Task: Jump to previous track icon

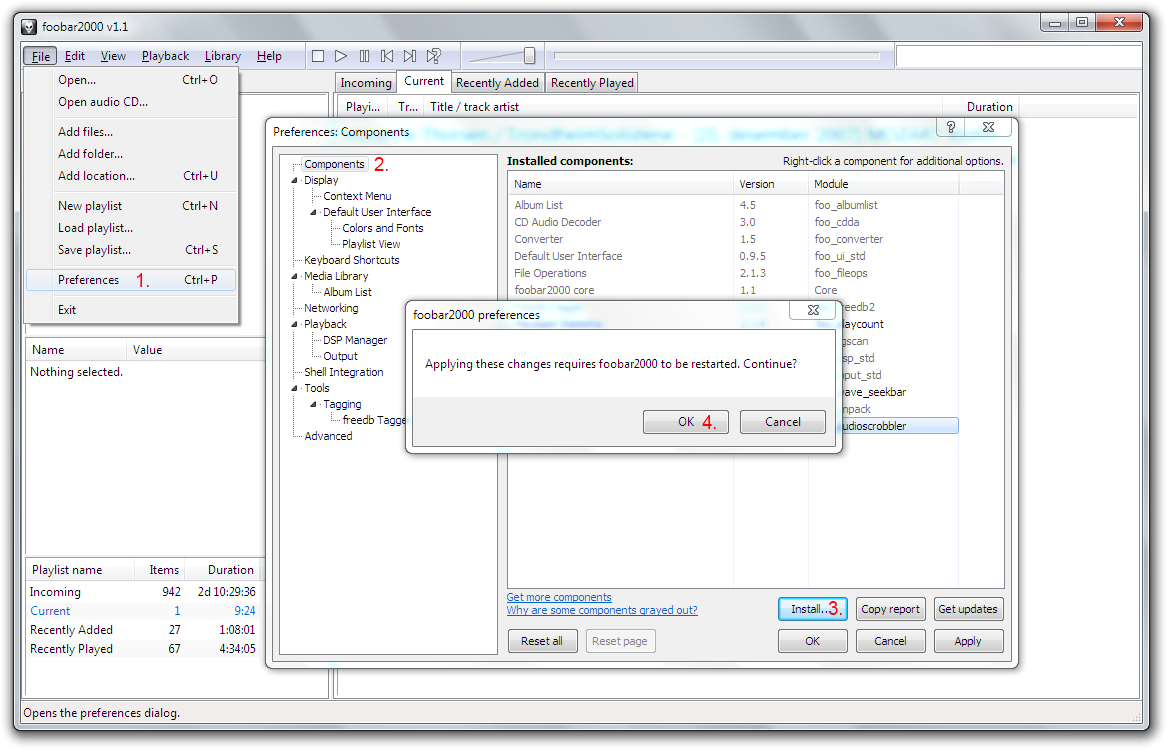Action: (x=387, y=56)
